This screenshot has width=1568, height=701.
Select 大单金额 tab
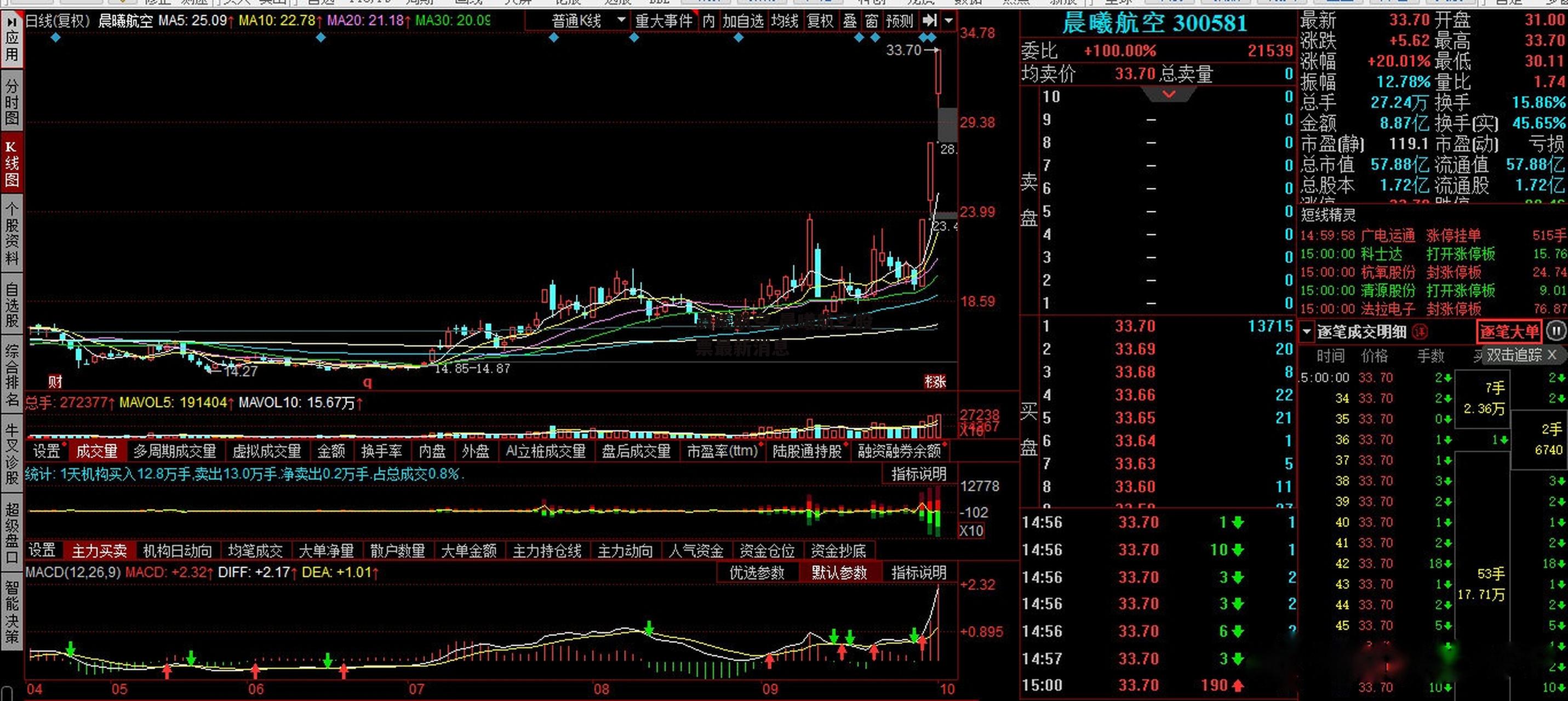(468, 551)
